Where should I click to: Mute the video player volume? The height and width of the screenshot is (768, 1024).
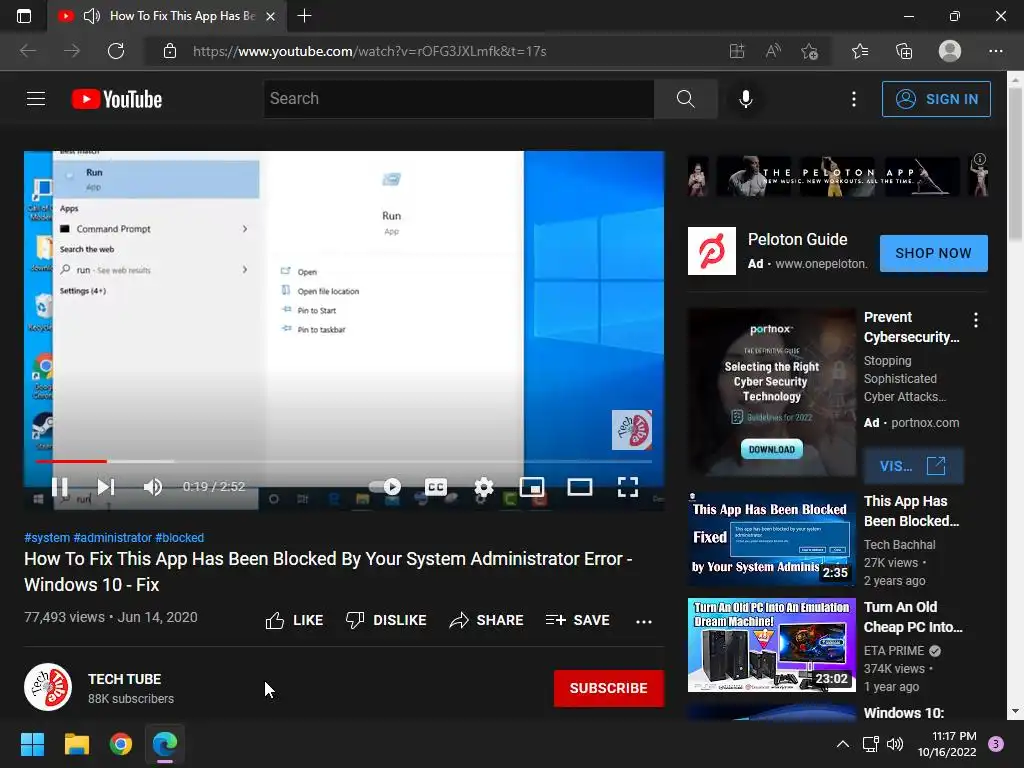[153, 487]
